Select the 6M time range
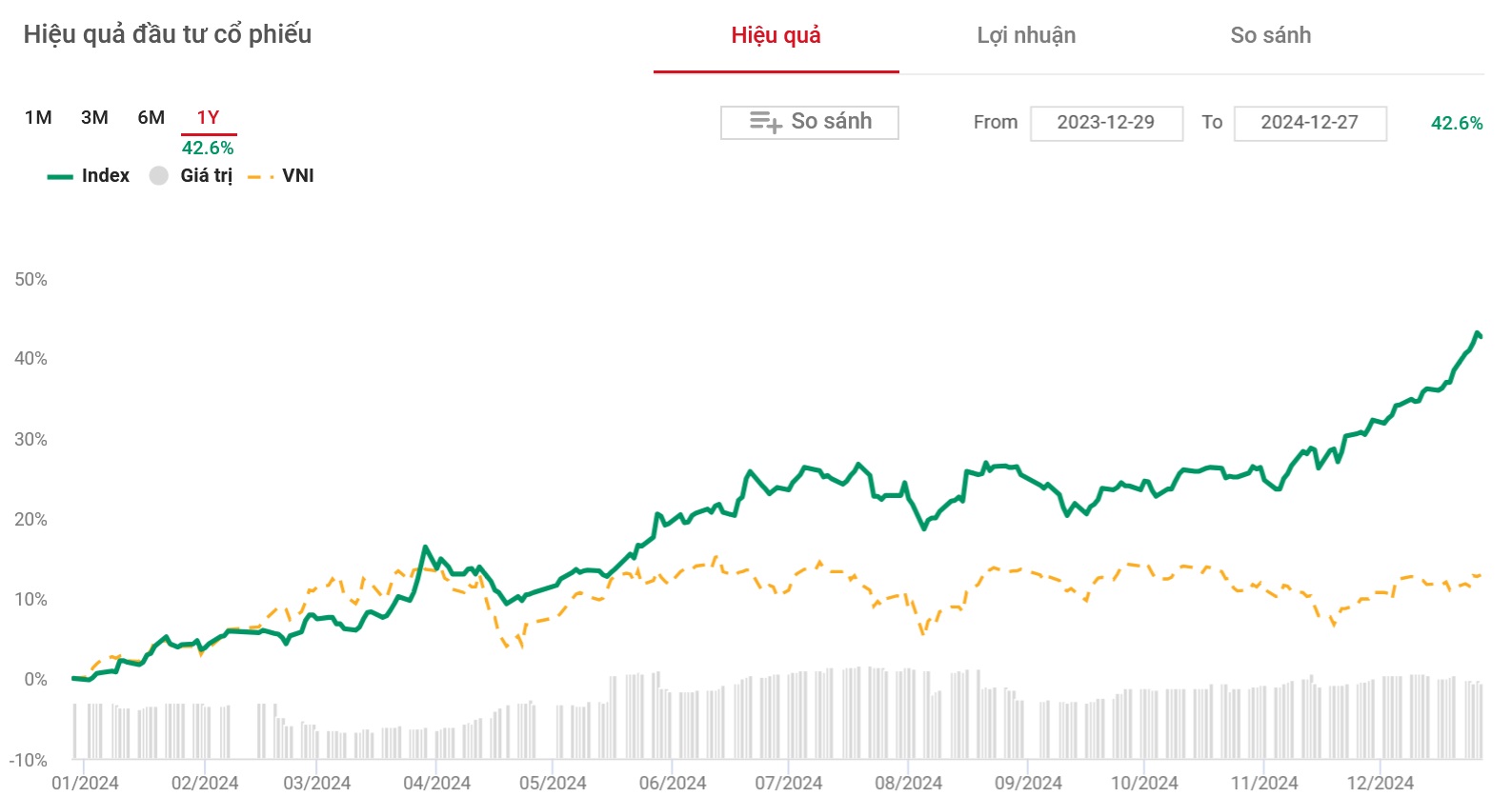The width and height of the screenshot is (1512, 796). pos(151,117)
